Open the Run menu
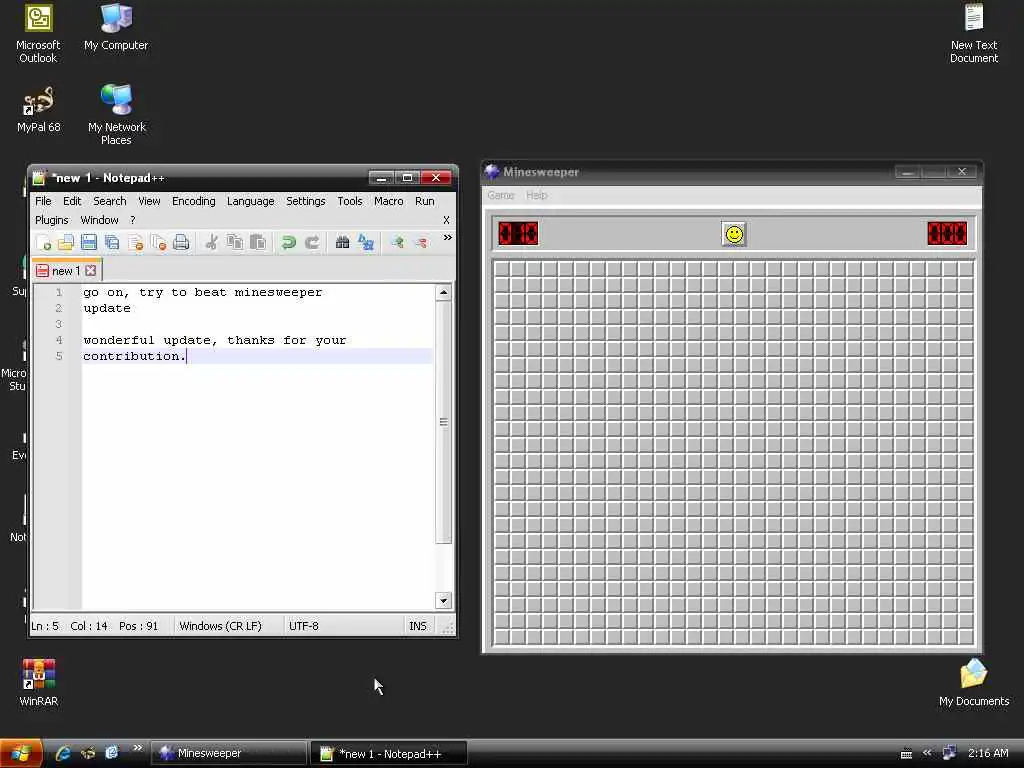1024x768 pixels. pos(424,201)
